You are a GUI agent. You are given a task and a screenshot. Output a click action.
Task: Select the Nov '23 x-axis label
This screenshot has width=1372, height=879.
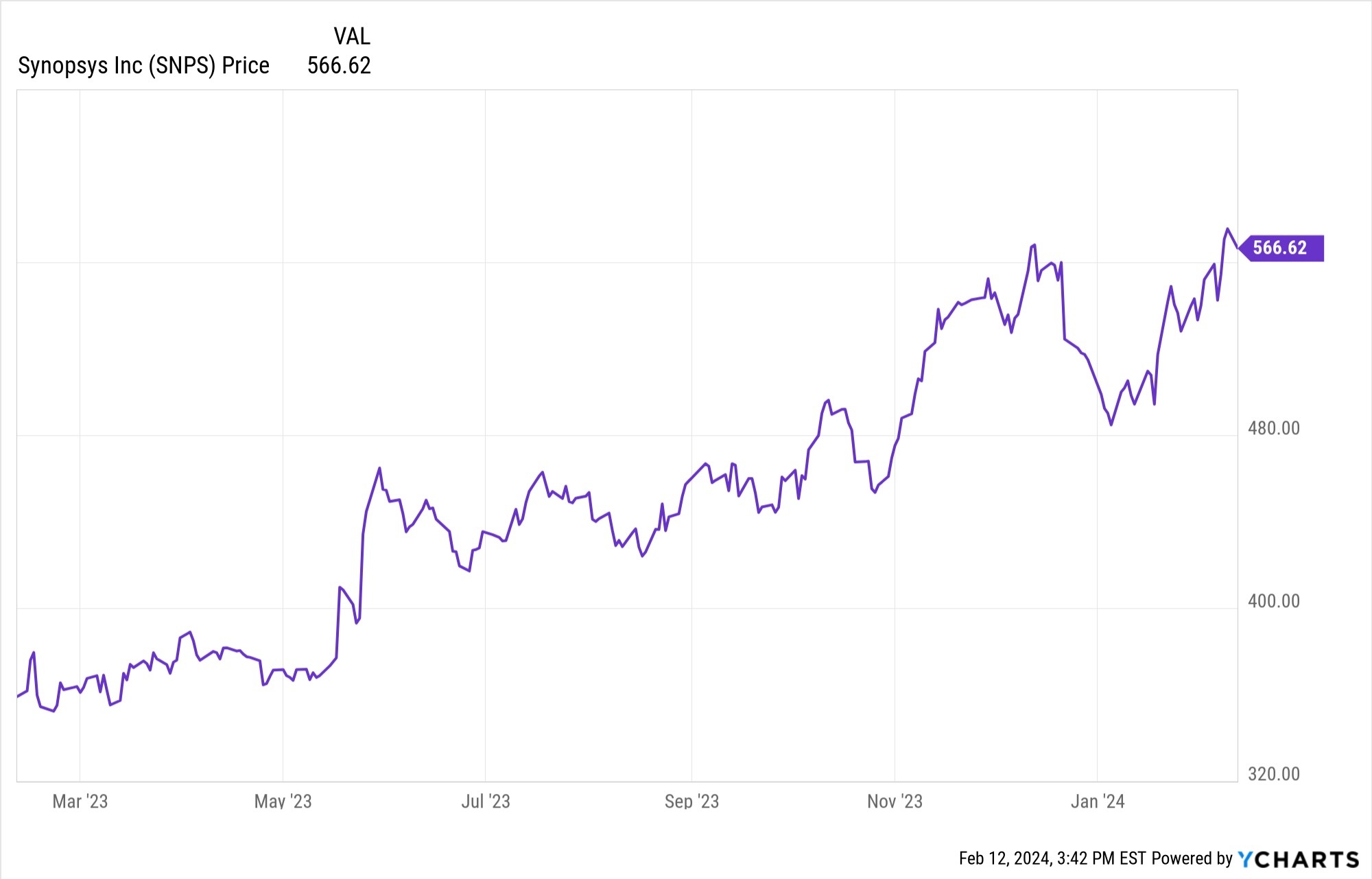point(895,801)
